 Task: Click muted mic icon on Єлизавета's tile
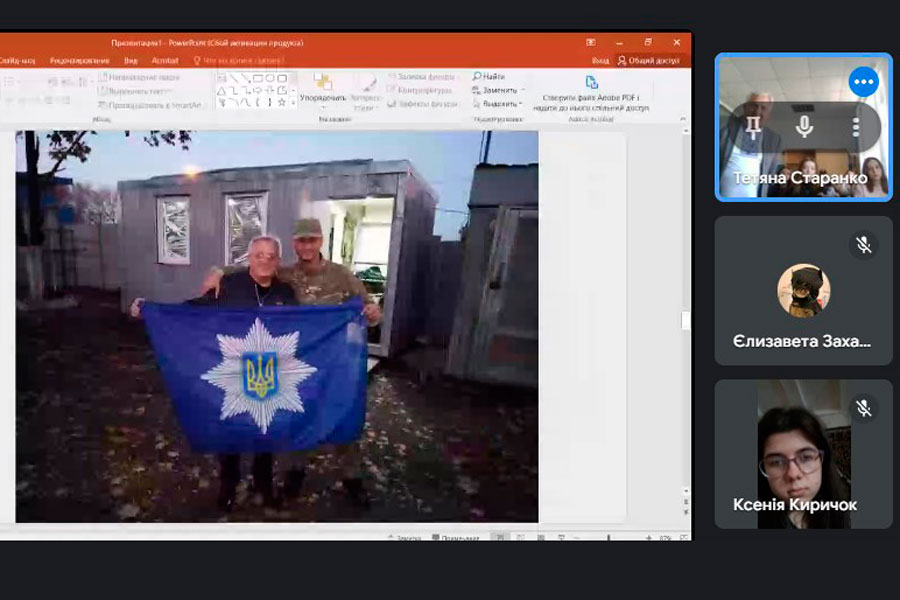click(864, 245)
